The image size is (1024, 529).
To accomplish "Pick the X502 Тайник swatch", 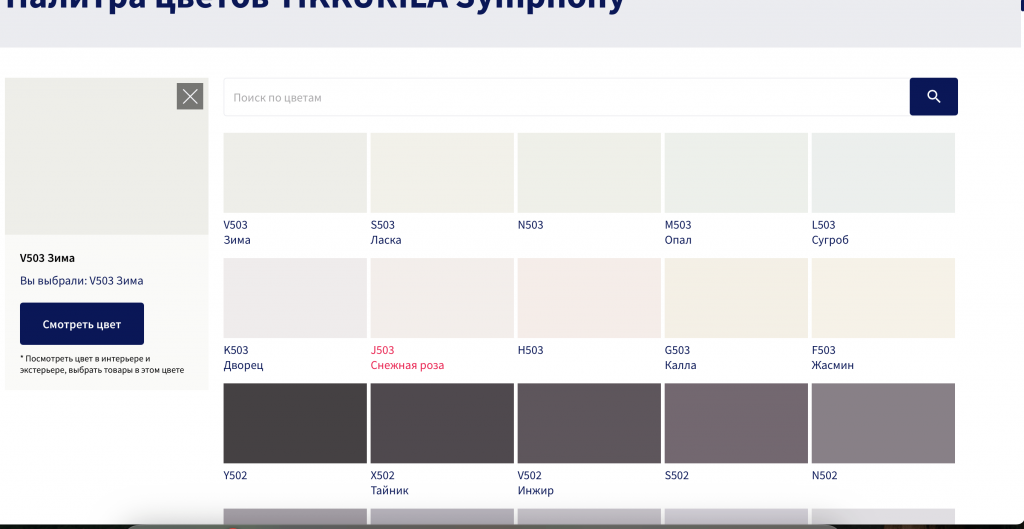I will tap(442, 423).
